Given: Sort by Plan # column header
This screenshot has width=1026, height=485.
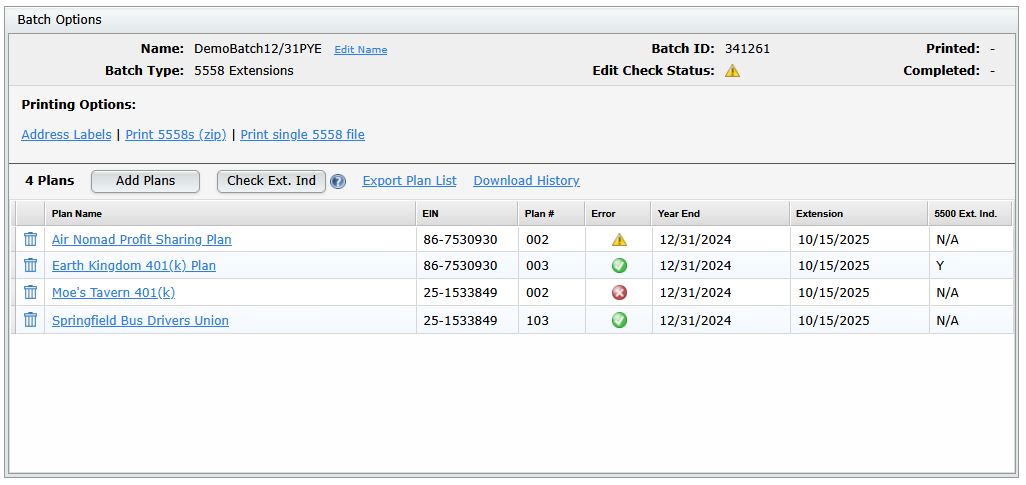Looking at the screenshot, I should (552, 213).
